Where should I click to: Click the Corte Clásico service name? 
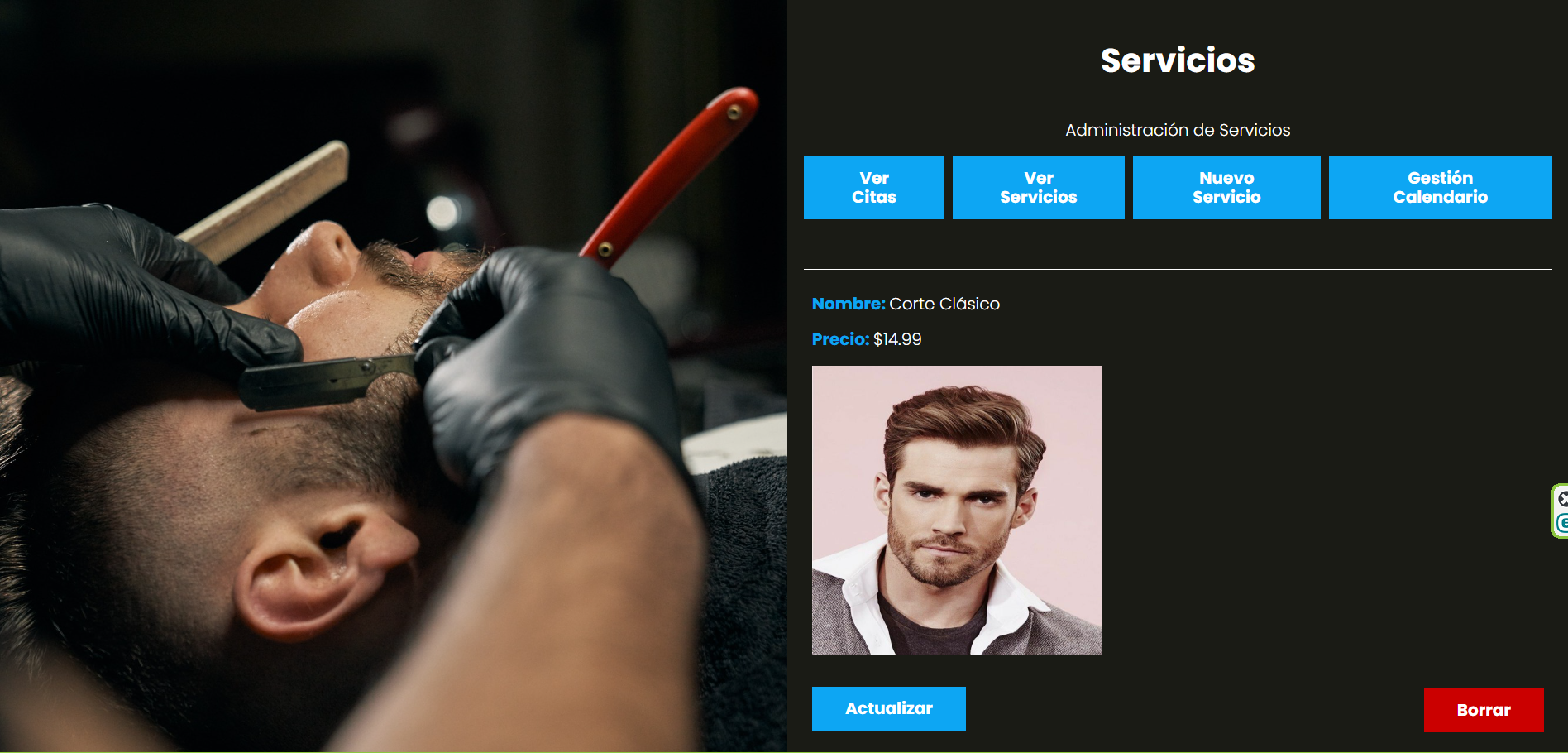[944, 304]
